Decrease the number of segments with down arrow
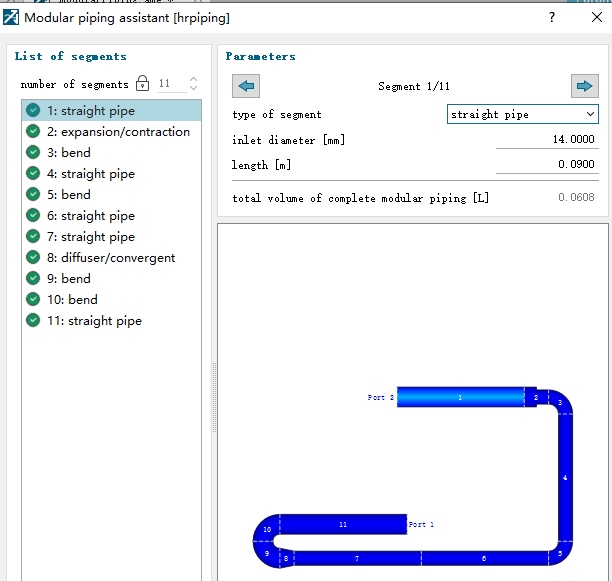The image size is (612, 581). 193,89
